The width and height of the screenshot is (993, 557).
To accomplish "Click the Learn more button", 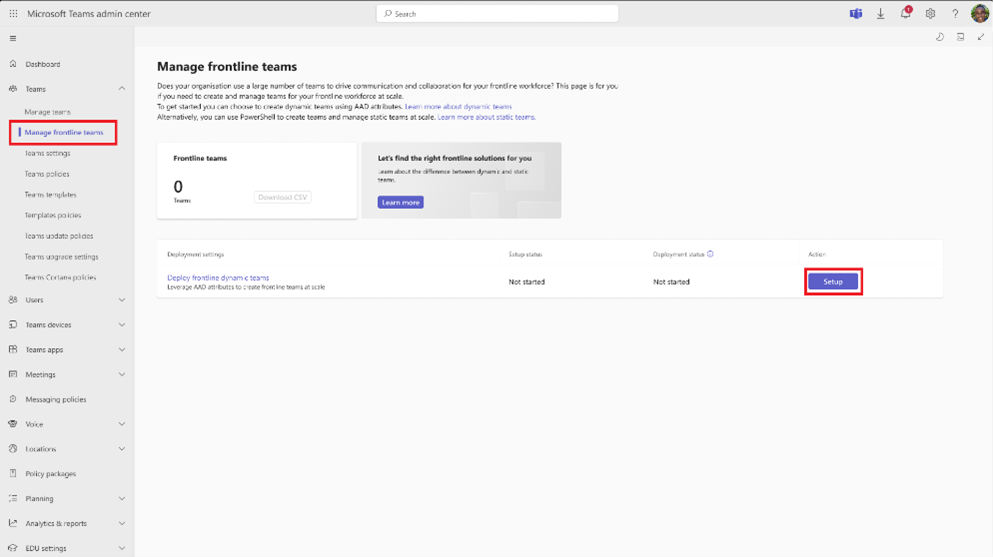I will [x=400, y=203].
